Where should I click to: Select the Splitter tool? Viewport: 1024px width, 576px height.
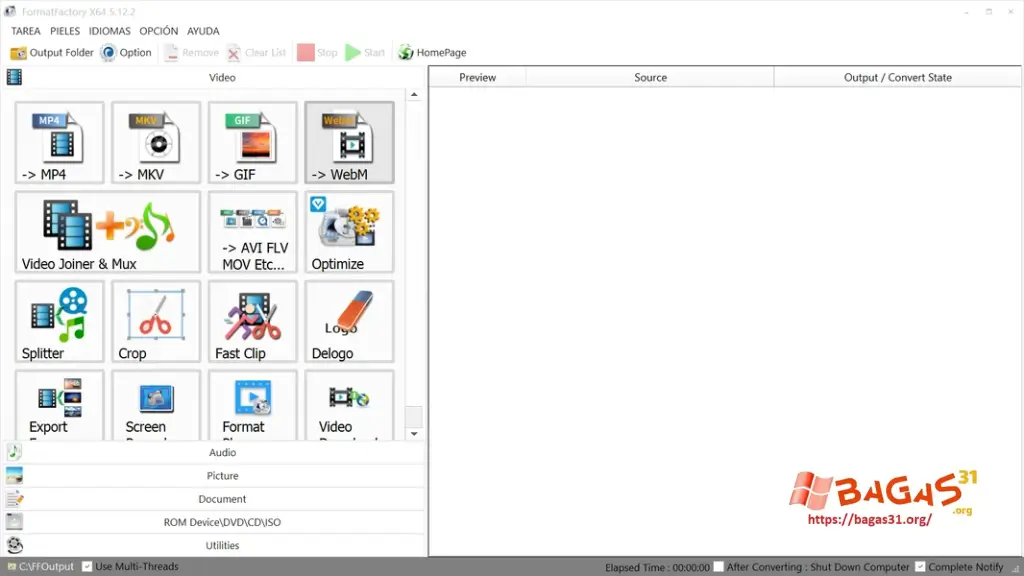click(x=58, y=320)
